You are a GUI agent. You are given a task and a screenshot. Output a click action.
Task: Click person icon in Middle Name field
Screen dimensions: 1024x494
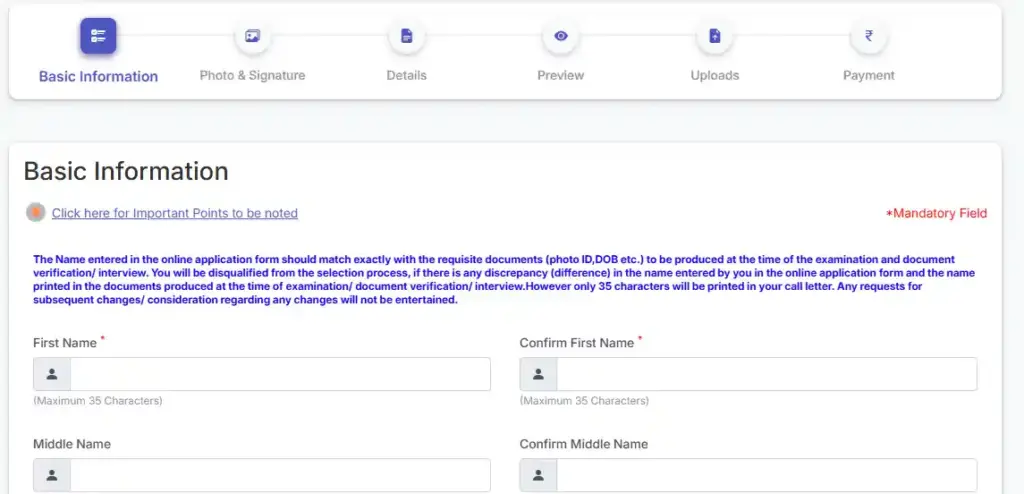click(x=52, y=475)
